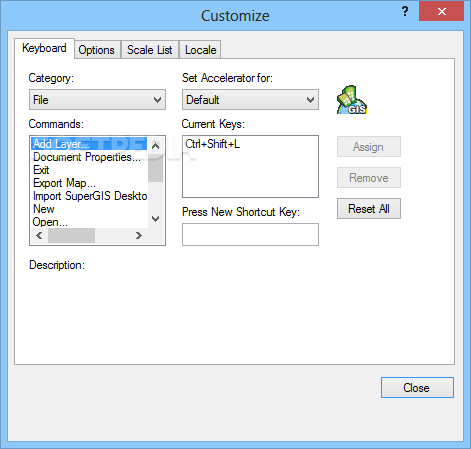
Task: Click the commands list scroll up arrow
Action: pos(155,146)
